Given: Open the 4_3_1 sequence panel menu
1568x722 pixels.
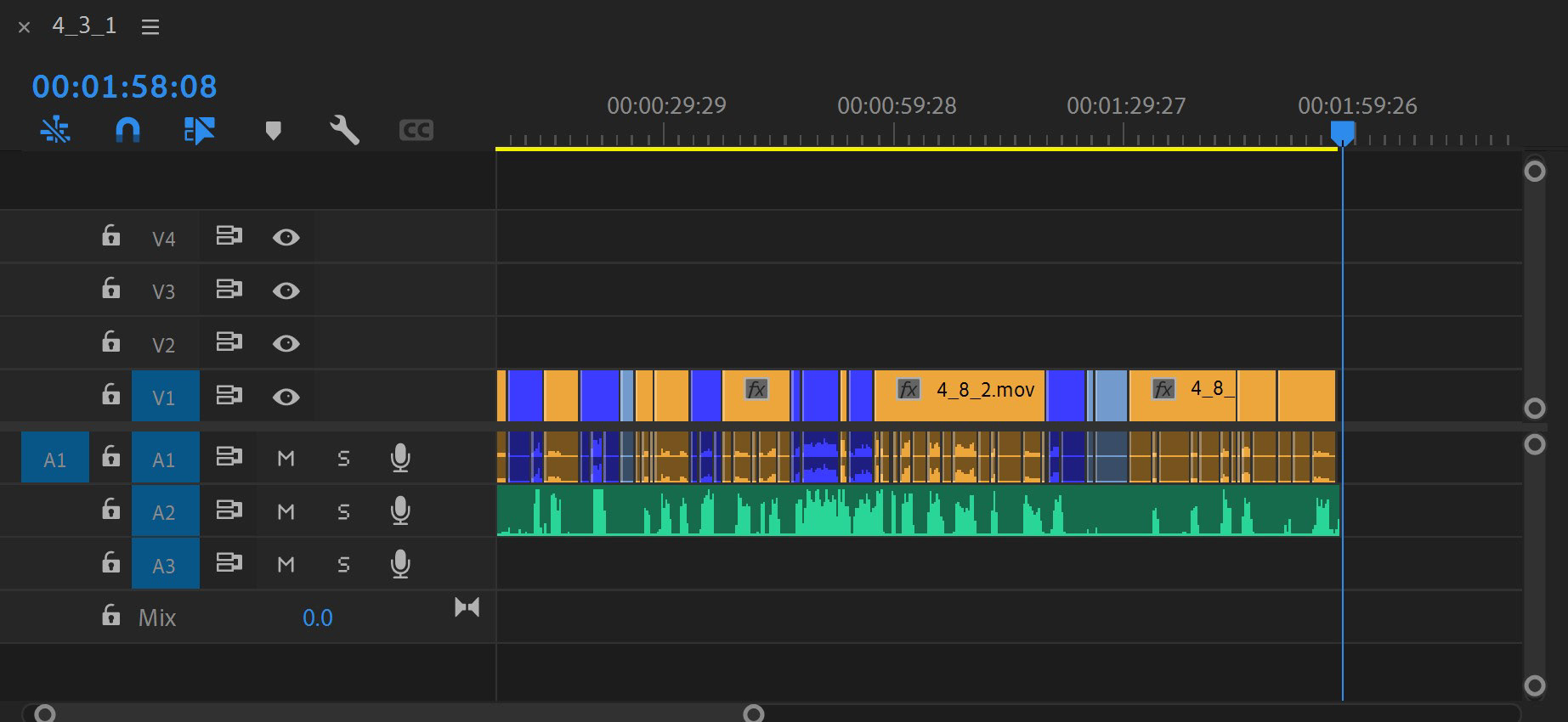Looking at the screenshot, I should [x=150, y=27].
